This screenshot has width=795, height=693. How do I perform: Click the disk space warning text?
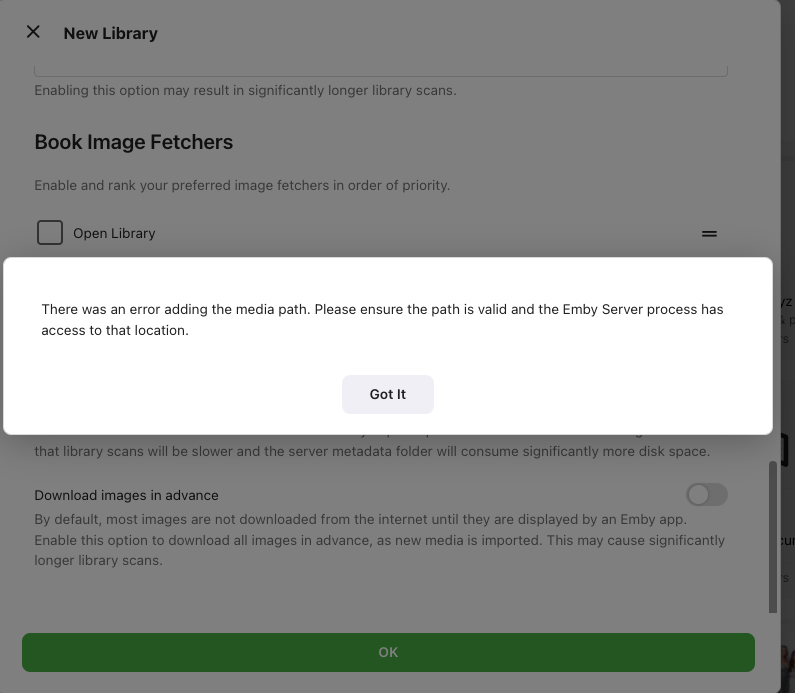tap(372, 451)
